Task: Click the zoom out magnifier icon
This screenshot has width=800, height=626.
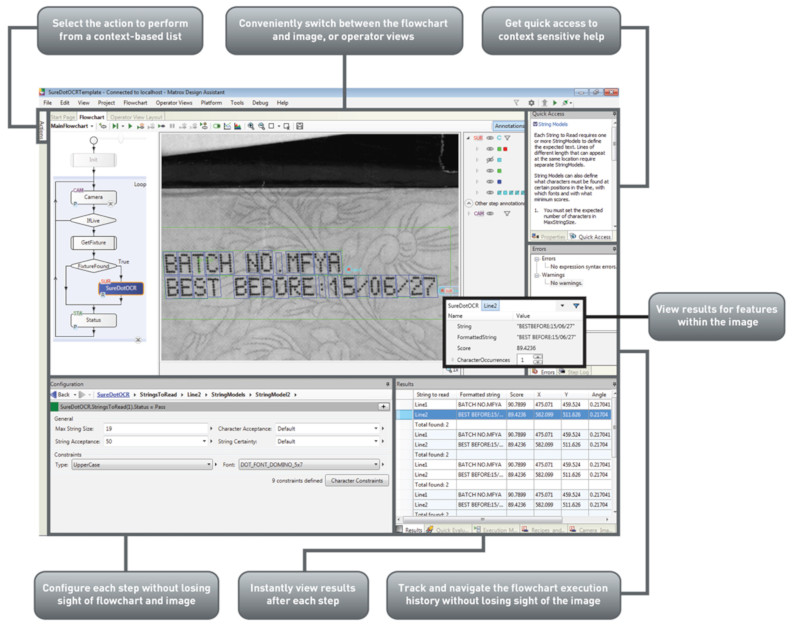Action: click(x=261, y=126)
